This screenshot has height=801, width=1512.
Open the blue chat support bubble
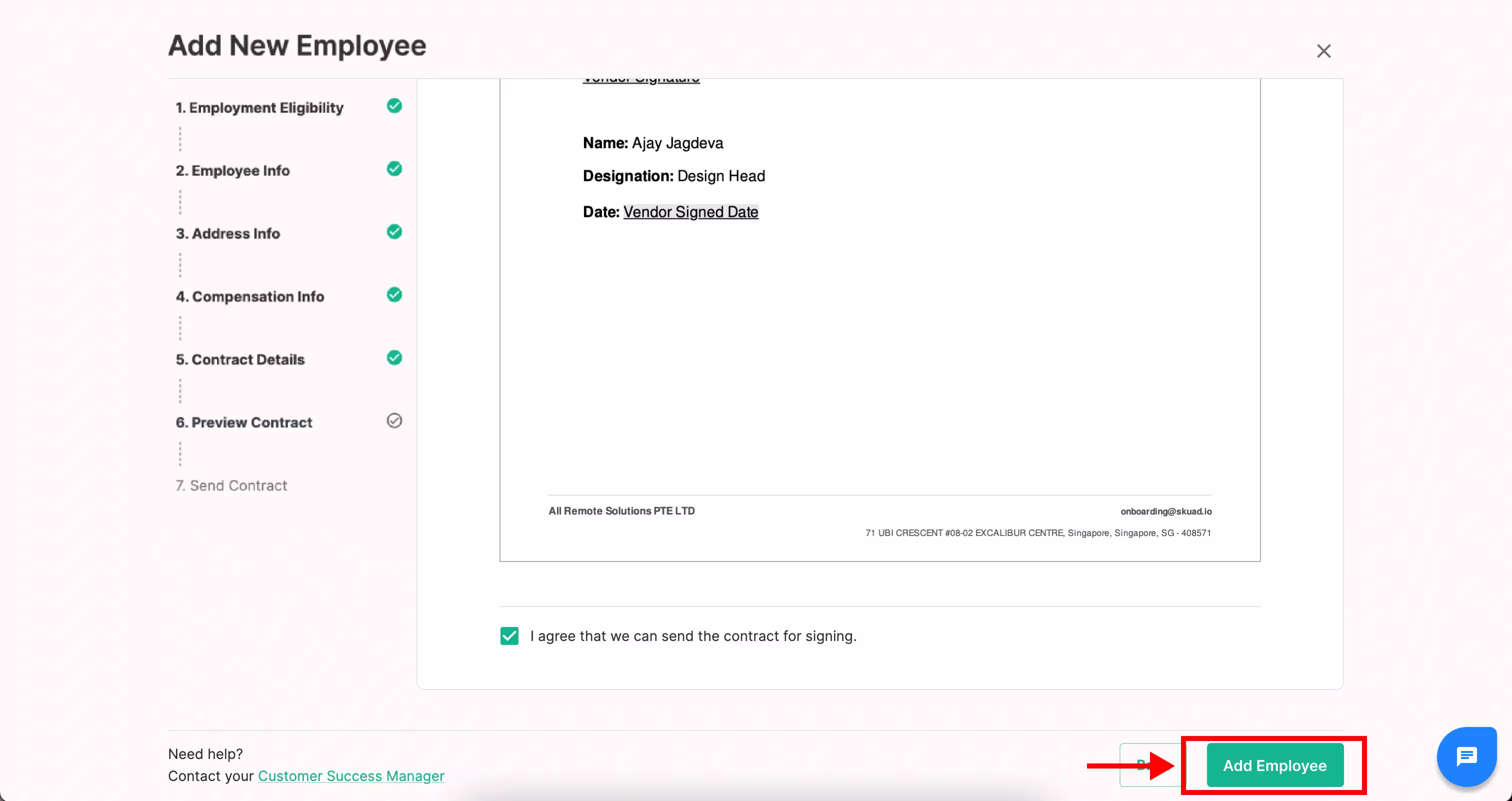1466,756
